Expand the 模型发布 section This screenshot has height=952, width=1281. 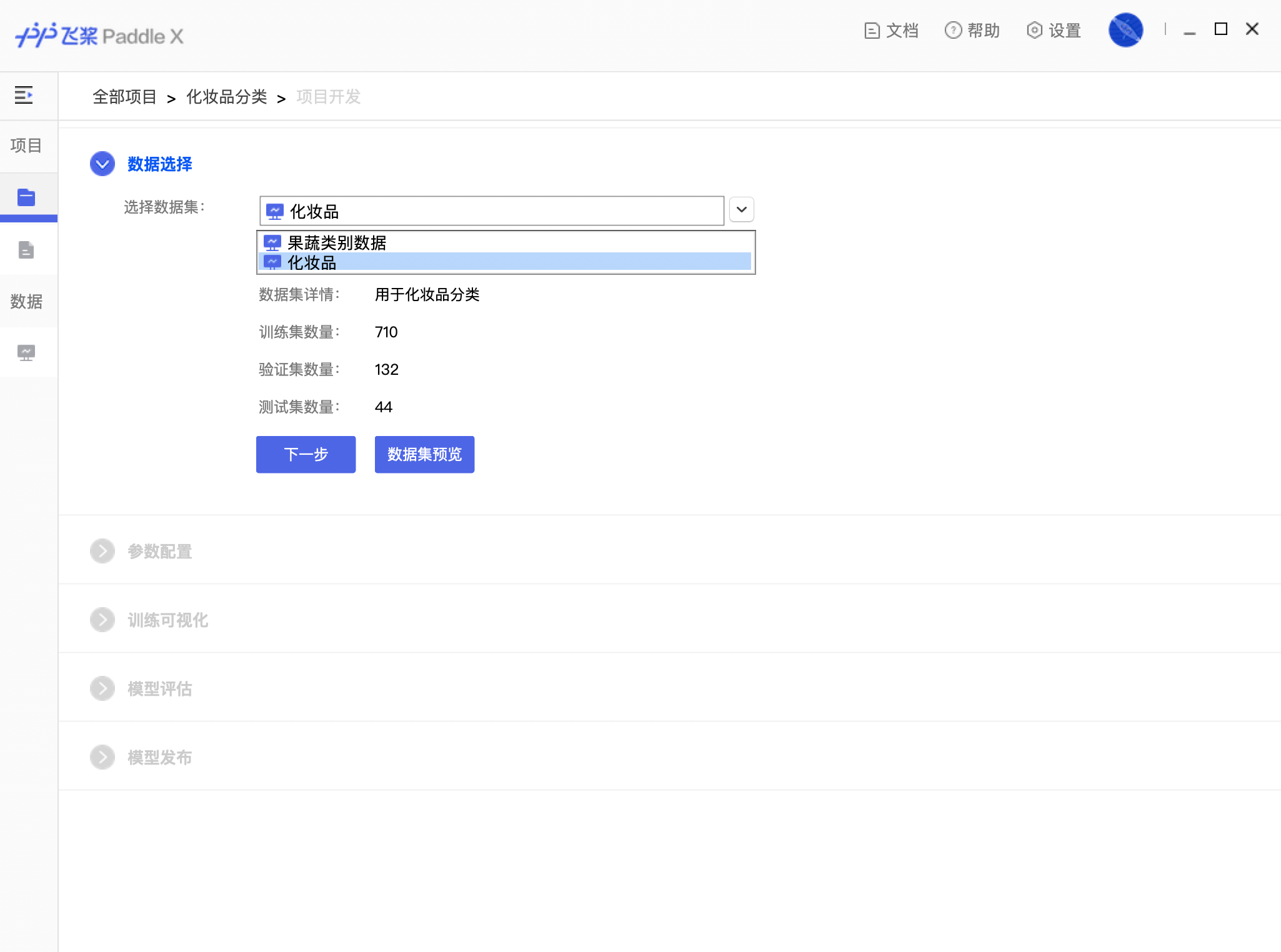click(102, 757)
